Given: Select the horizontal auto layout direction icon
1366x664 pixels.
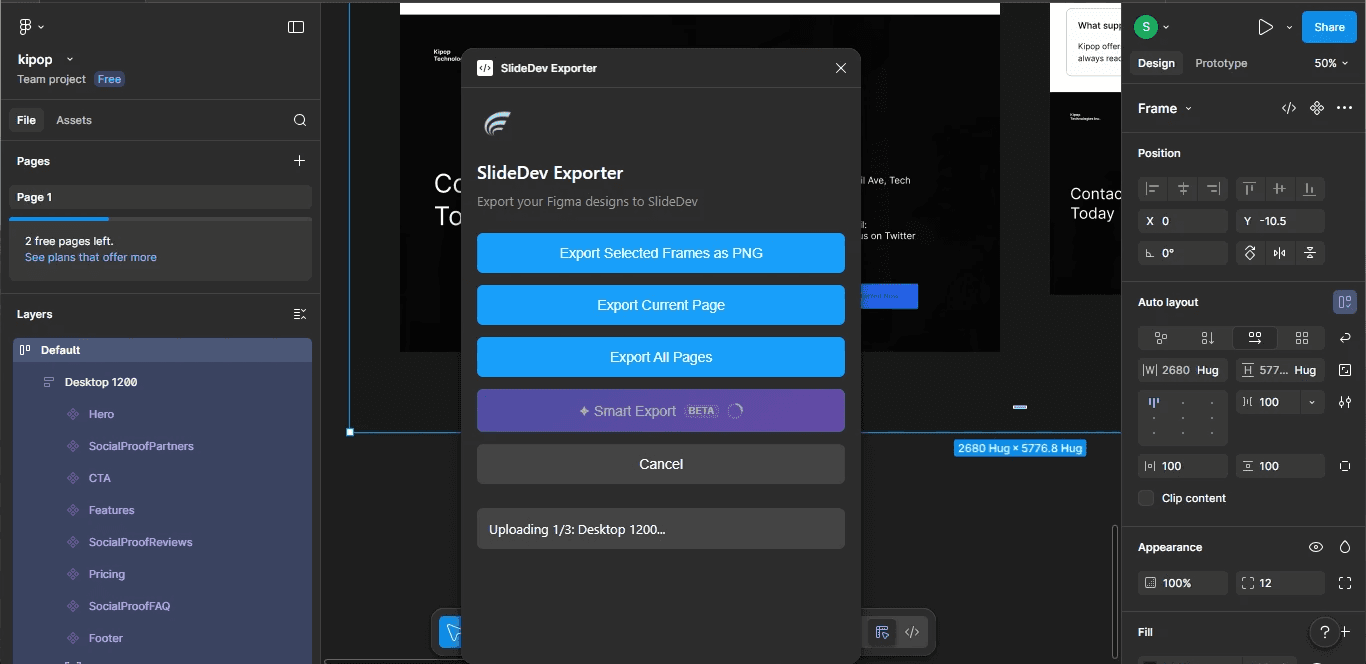Looking at the screenshot, I should point(1254,338).
